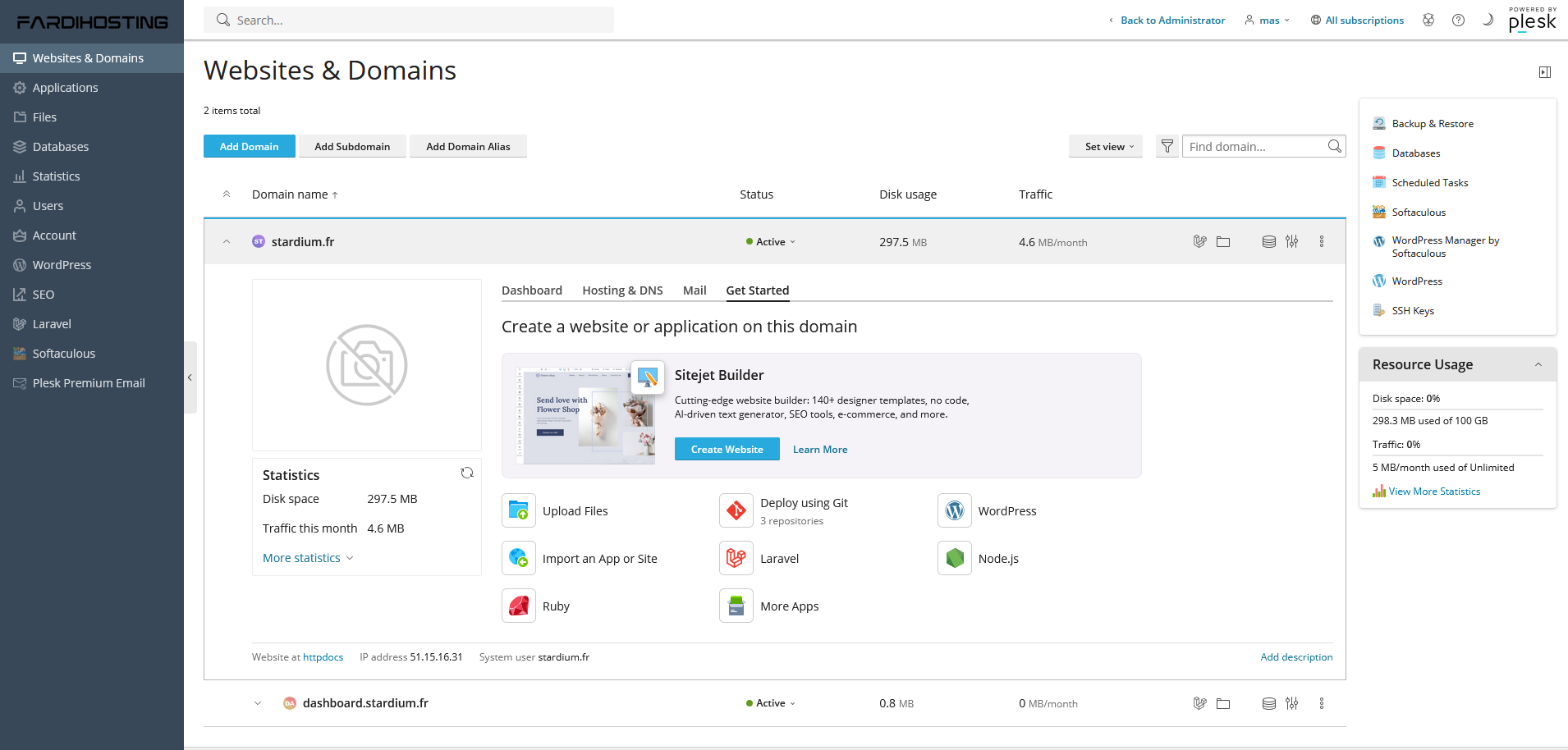Open Active status dropdown for dashboard.stardium.fr
Screen dimensions: 1568x750
tap(771, 703)
